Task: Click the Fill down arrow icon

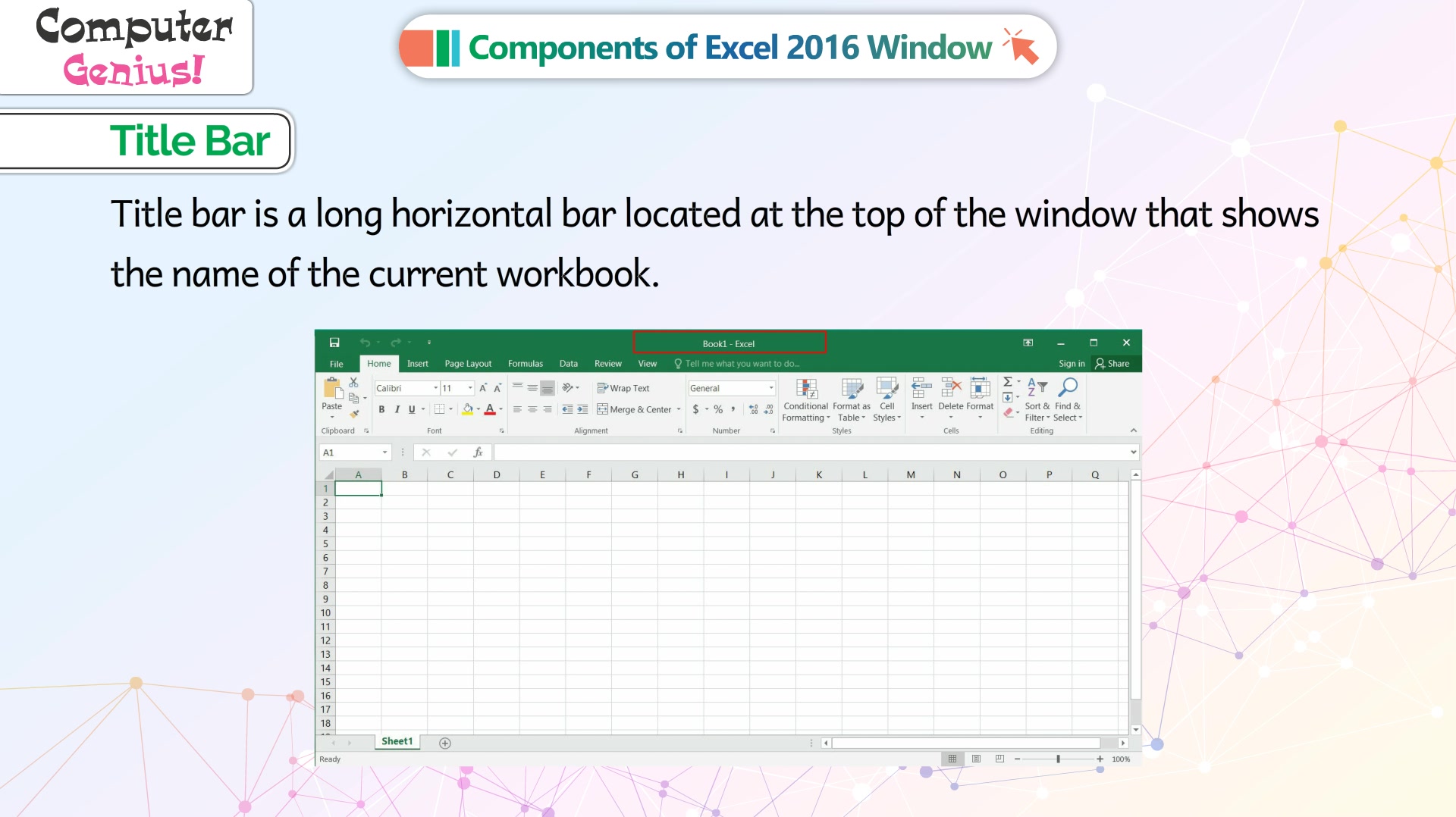Action: tap(1008, 397)
